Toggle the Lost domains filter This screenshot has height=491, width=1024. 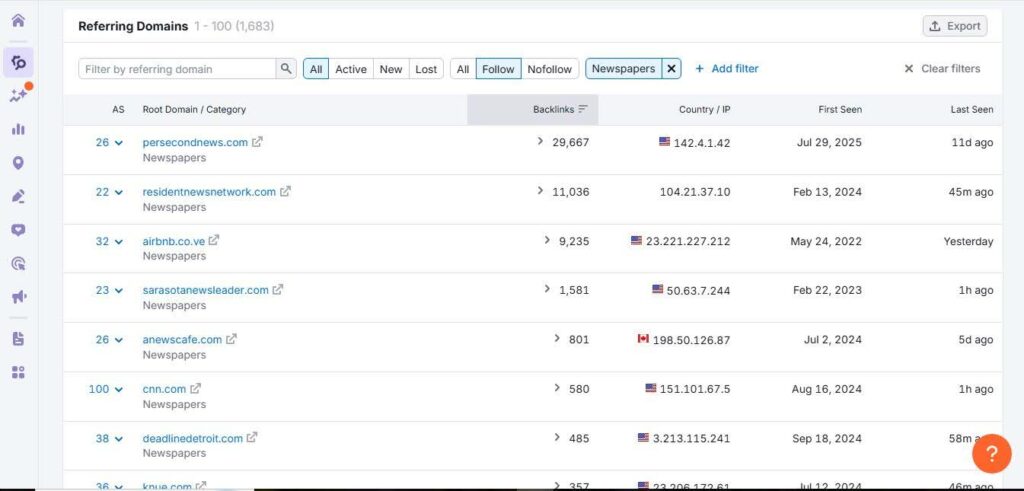[x=426, y=69]
